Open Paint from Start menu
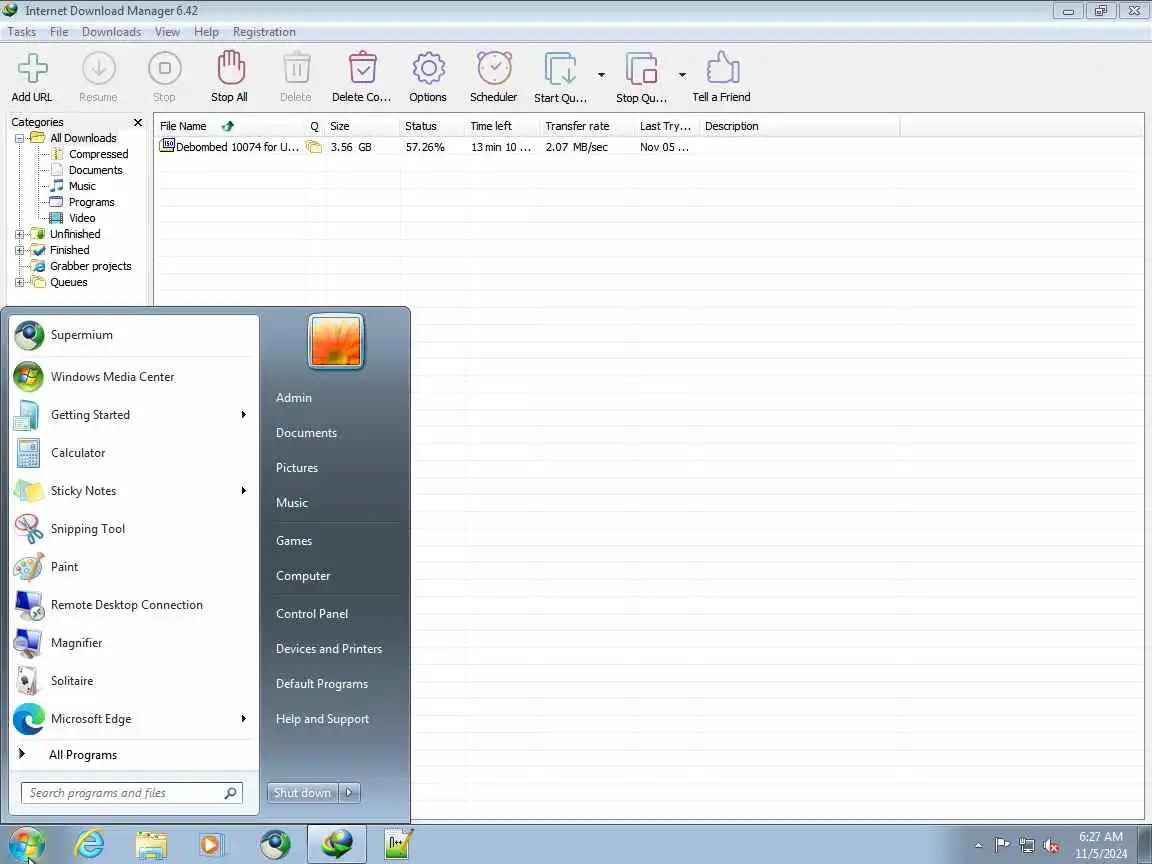Image resolution: width=1152 pixels, height=864 pixels. (x=134, y=567)
